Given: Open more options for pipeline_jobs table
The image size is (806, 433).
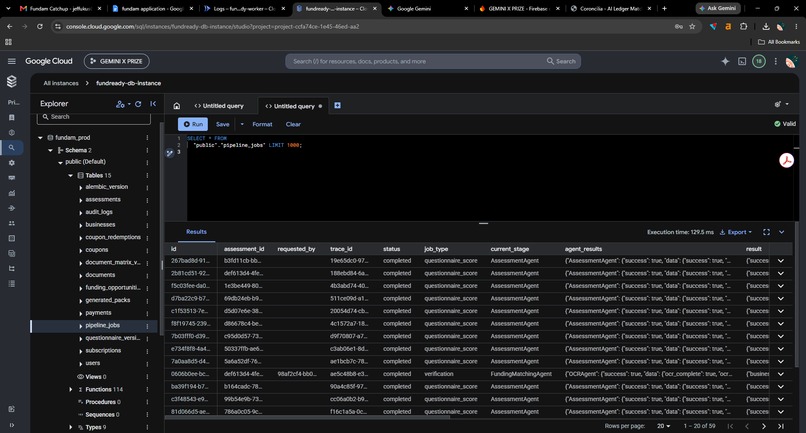Looking at the screenshot, I should click(147, 326).
